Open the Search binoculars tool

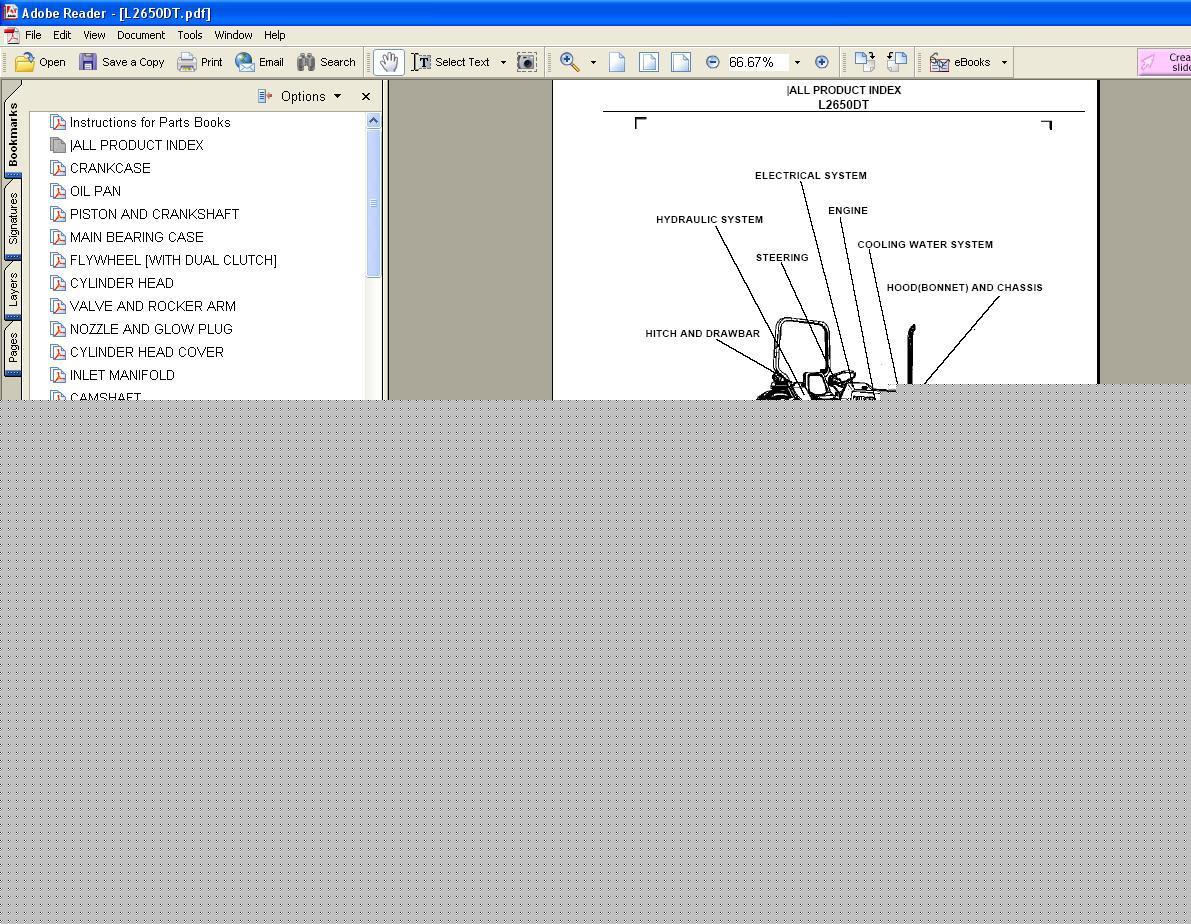tap(326, 62)
